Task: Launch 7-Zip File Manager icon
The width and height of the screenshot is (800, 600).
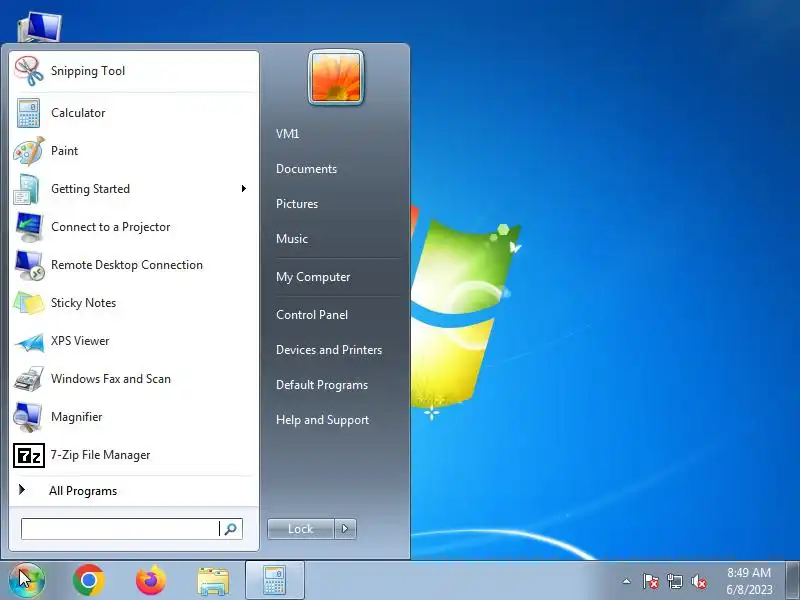Action: (29, 455)
